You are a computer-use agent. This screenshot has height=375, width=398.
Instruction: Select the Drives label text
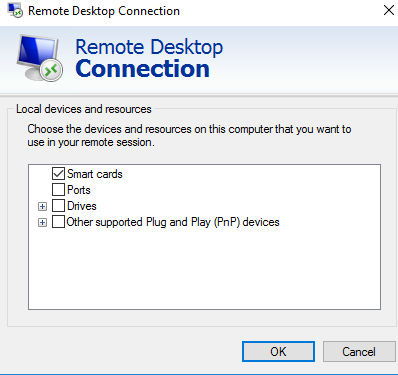[82, 206]
